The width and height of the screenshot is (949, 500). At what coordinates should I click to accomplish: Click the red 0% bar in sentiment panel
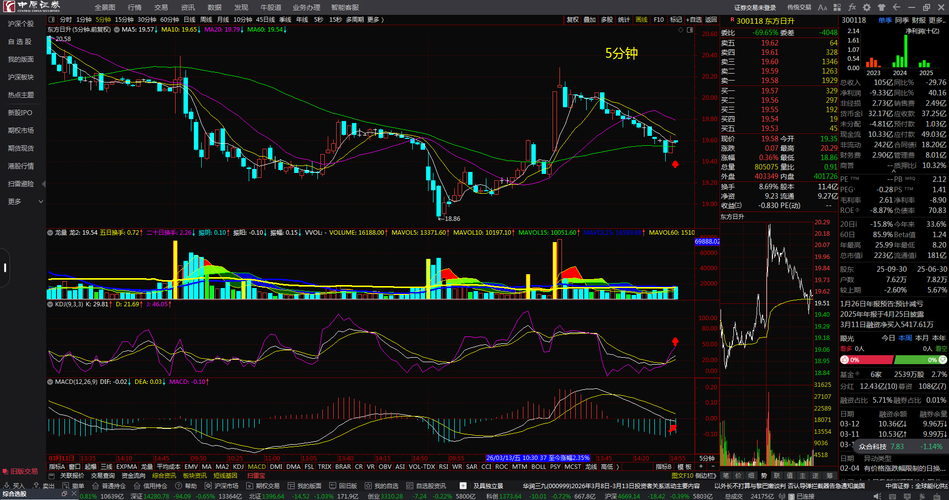pos(867,360)
